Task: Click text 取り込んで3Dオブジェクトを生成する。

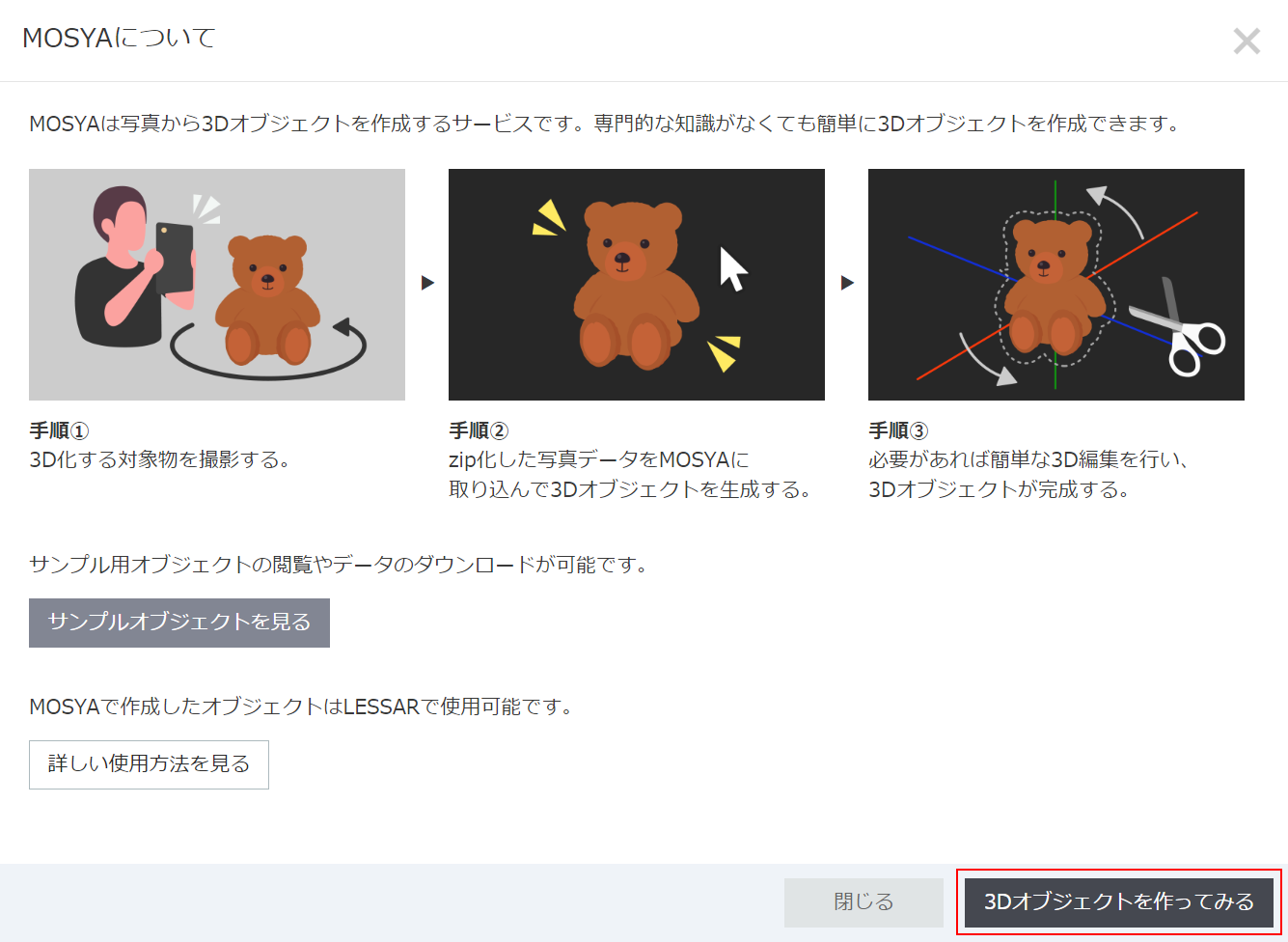Action: (630, 489)
